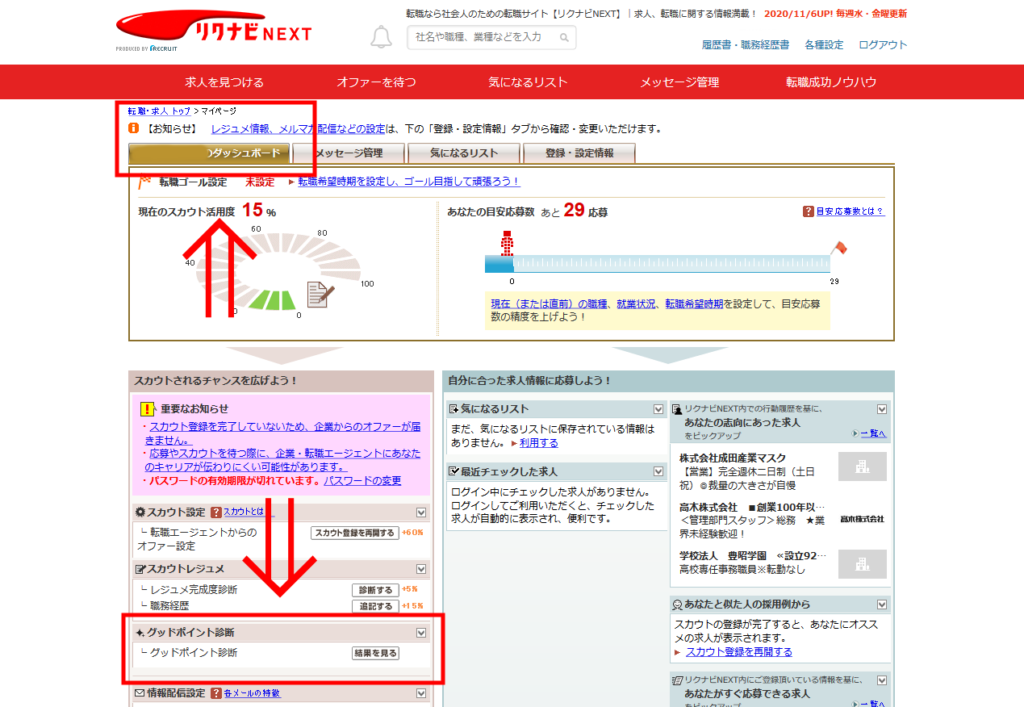Open the 高木株式会社 logo thumbnail
The width and height of the screenshot is (1024, 707).
click(862, 519)
